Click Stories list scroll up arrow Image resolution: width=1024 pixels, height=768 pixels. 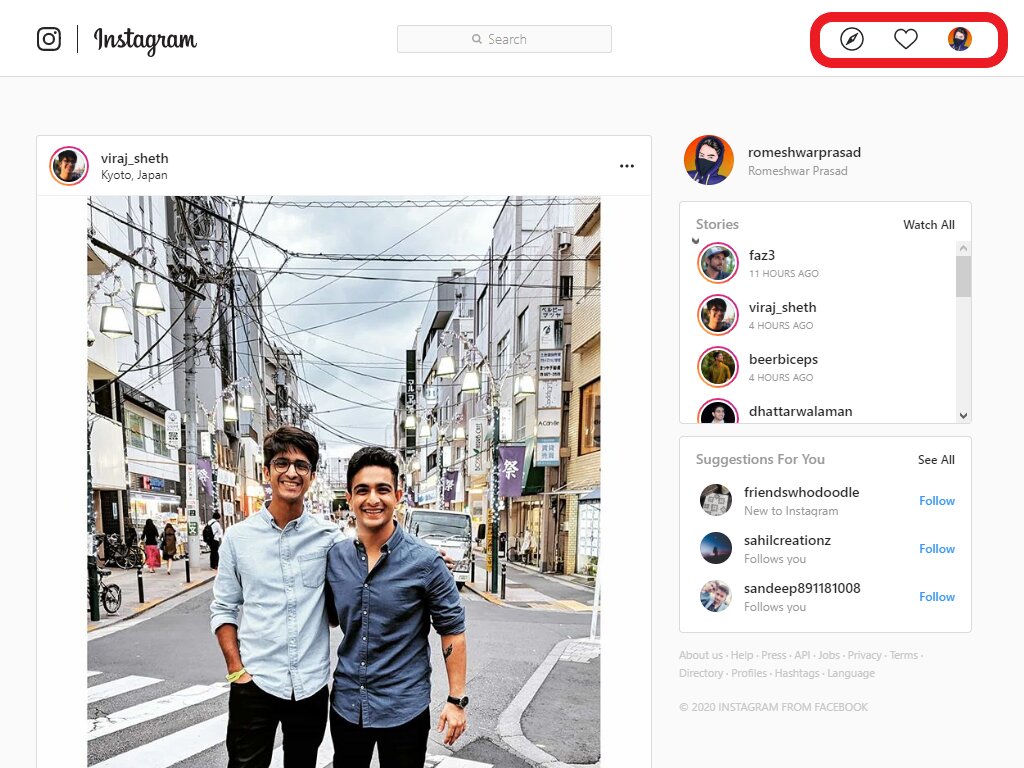click(963, 248)
